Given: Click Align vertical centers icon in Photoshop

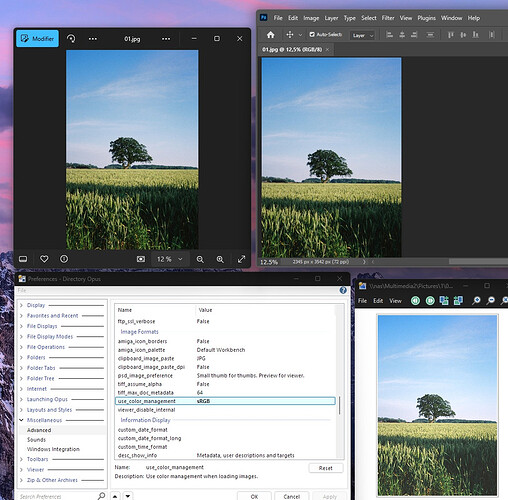Looking at the screenshot, I should pyautogui.click(x=463, y=34).
